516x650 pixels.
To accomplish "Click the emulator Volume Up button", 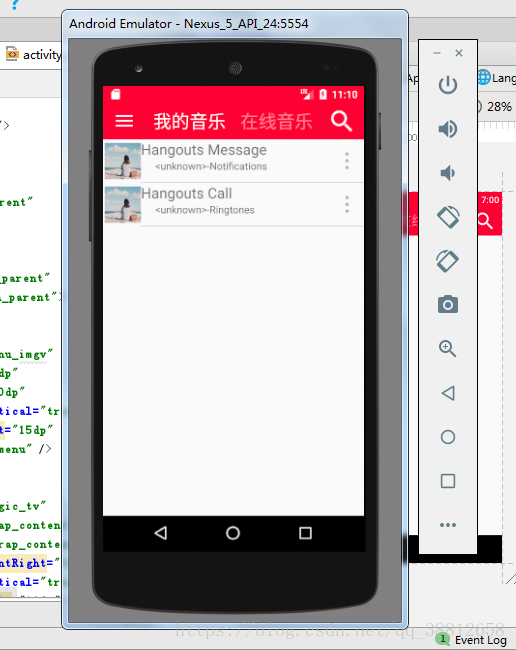I will pyautogui.click(x=448, y=129).
